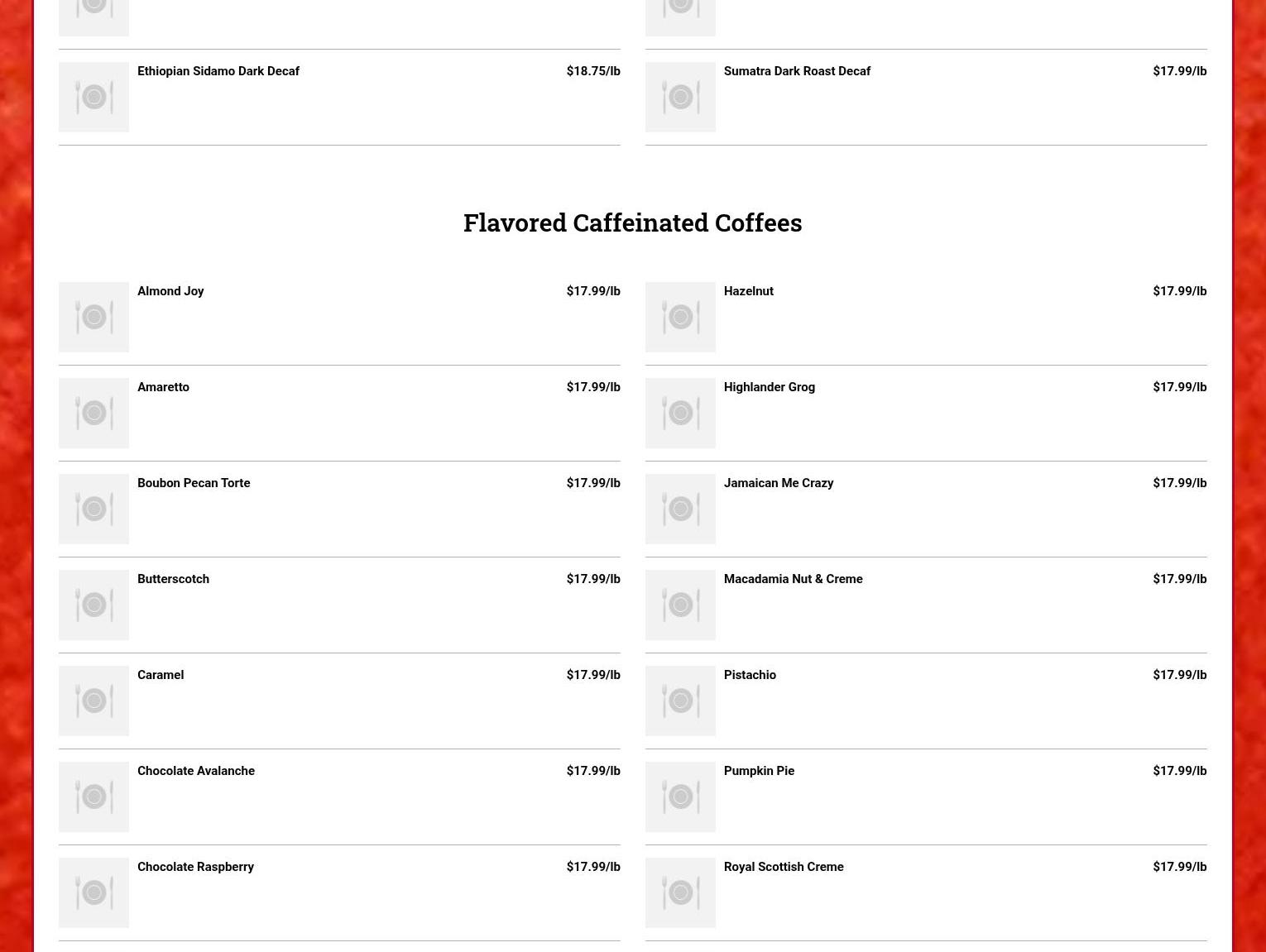Select the Jamaican Me Crazy item name
1266x952 pixels.
(778, 483)
